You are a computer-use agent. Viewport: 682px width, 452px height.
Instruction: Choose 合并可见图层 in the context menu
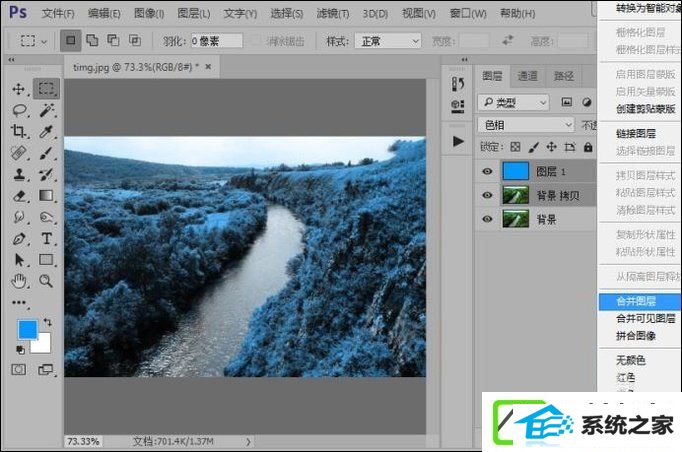645,318
